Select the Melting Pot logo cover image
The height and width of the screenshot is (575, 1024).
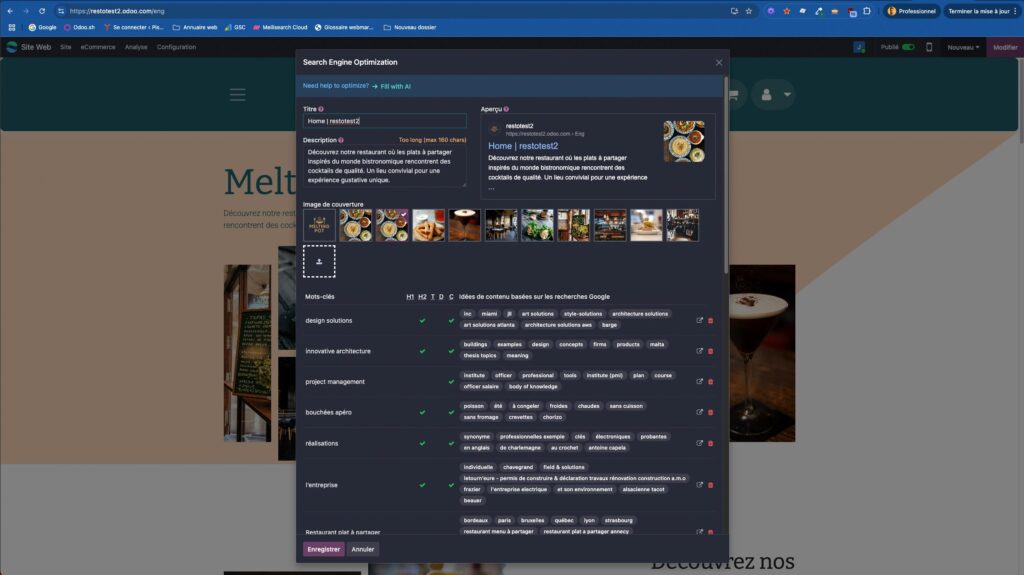pos(319,225)
